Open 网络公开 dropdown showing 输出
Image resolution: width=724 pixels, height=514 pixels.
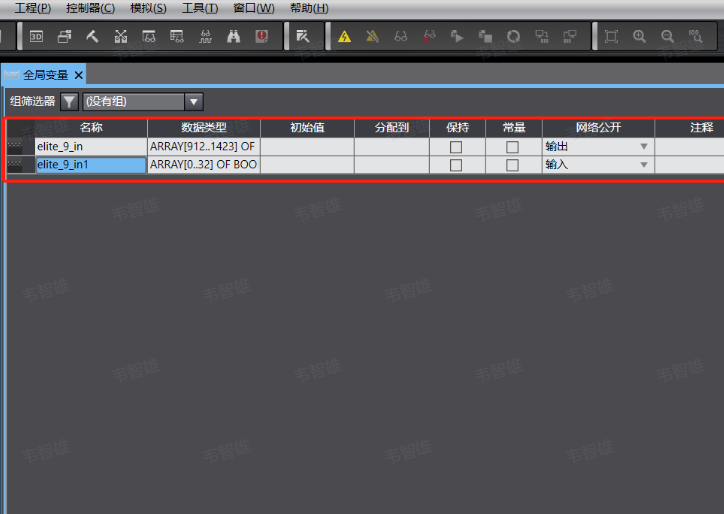tap(598, 147)
